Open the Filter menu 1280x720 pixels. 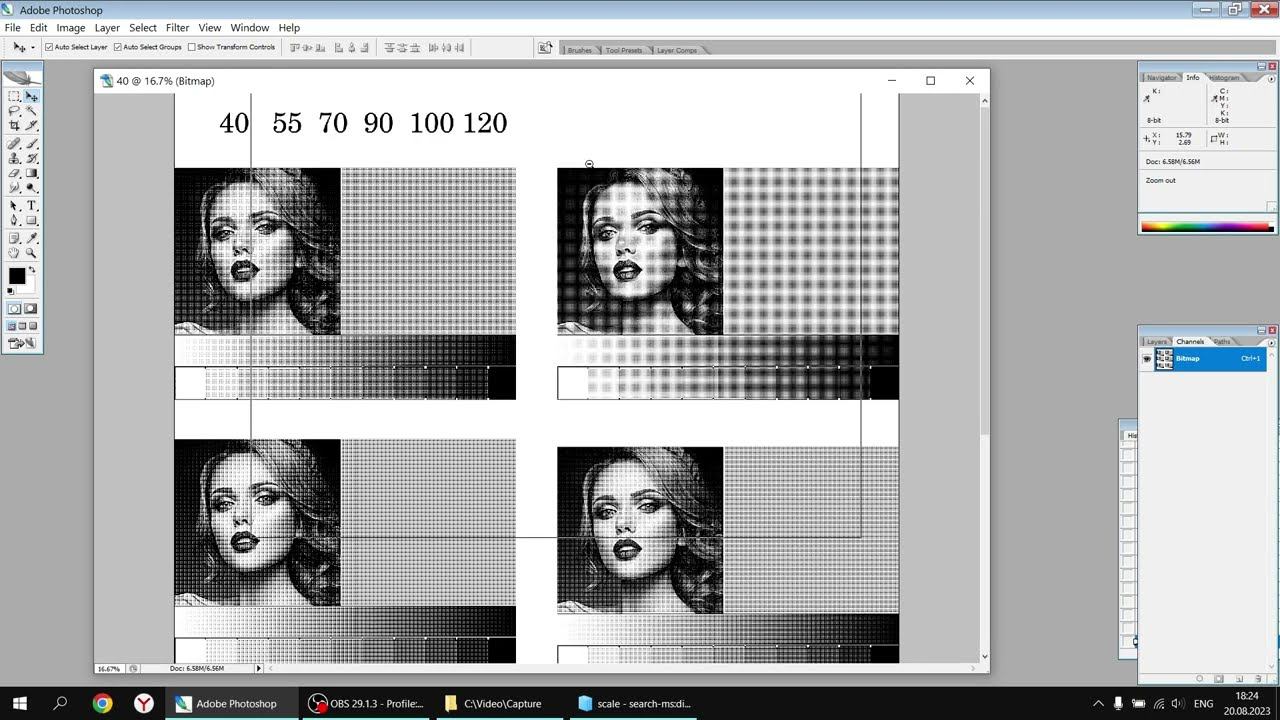click(177, 27)
